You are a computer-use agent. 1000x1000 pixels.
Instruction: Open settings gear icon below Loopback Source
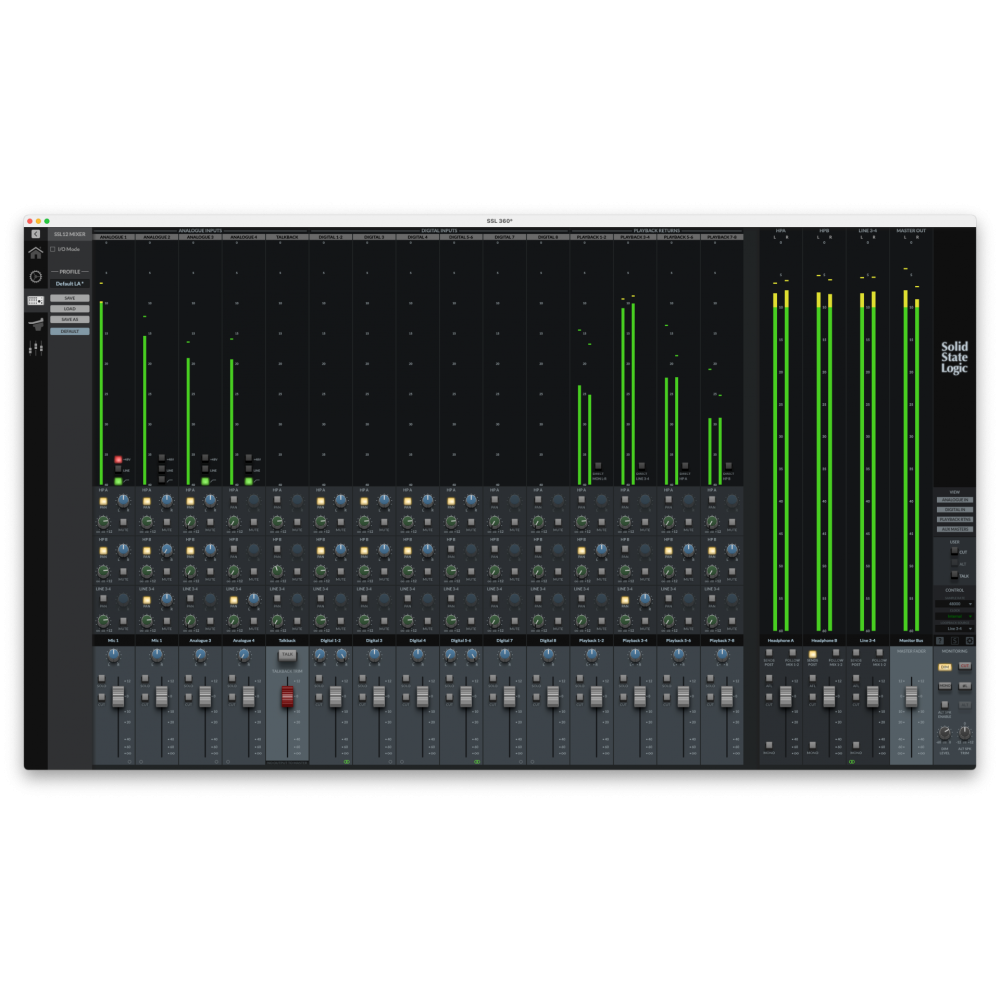(x=969, y=640)
